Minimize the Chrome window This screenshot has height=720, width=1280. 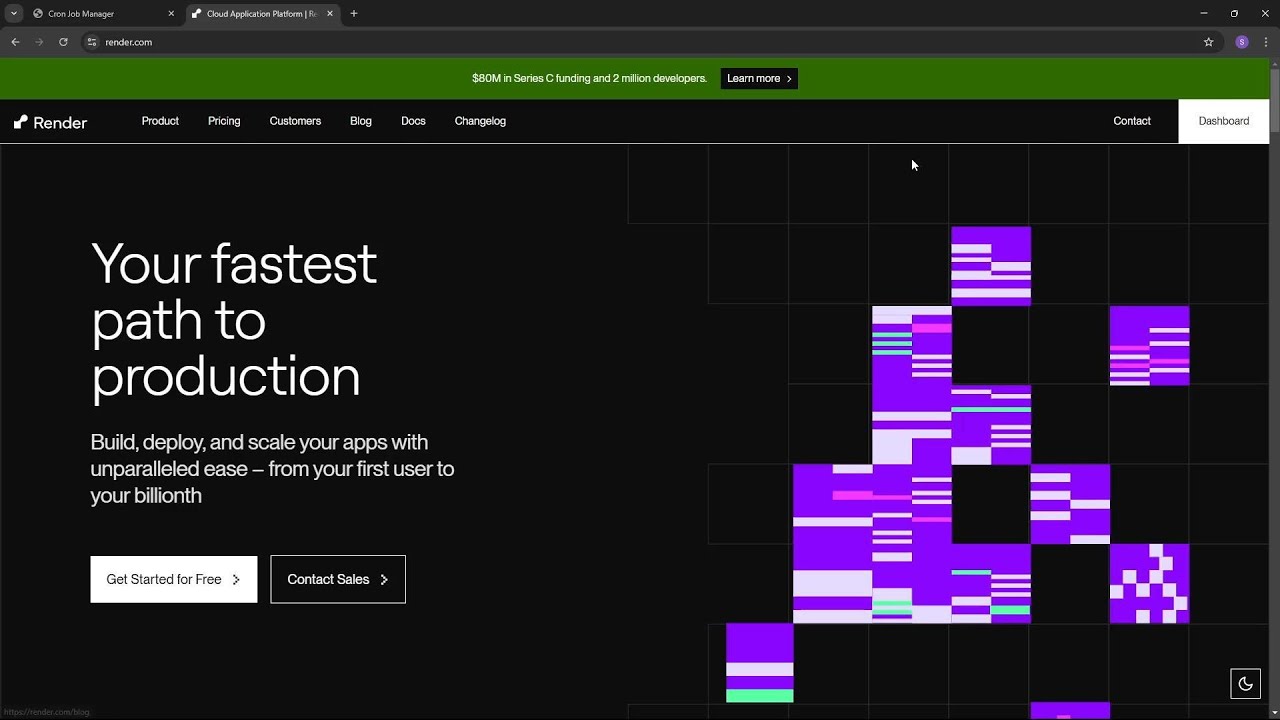click(x=1203, y=14)
